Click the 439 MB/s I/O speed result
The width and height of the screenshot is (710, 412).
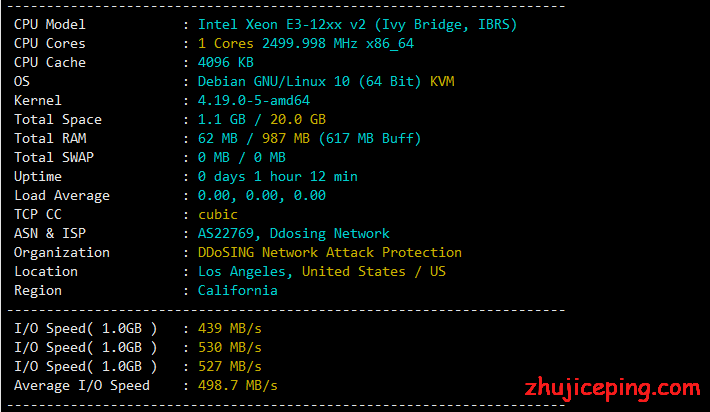230,329
